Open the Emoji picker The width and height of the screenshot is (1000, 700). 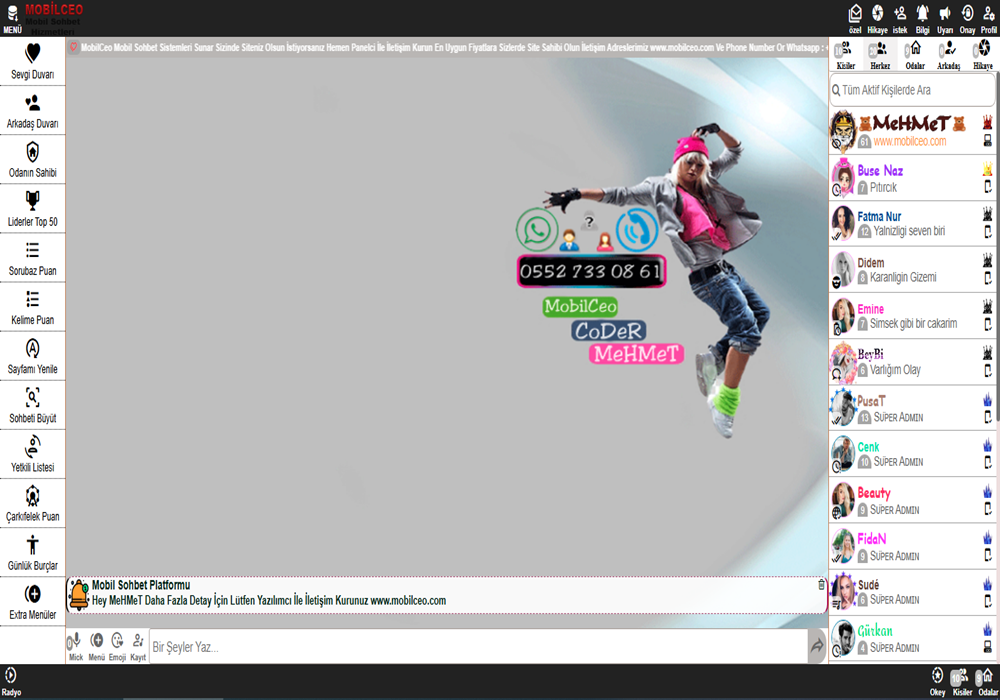pyautogui.click(x=117, y=641)
